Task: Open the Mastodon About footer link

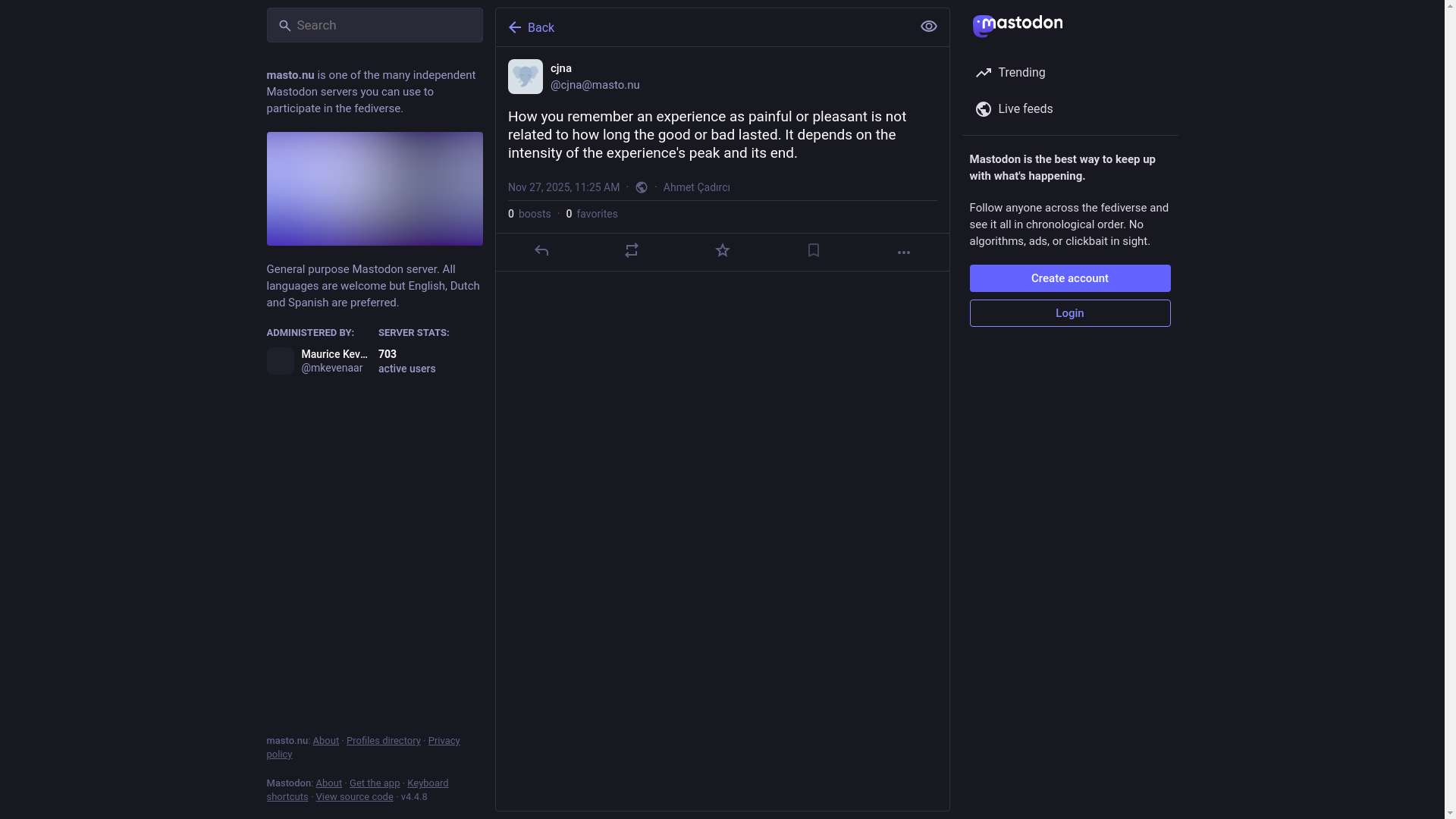Action: pyautogui.click(x=329, y=783)
